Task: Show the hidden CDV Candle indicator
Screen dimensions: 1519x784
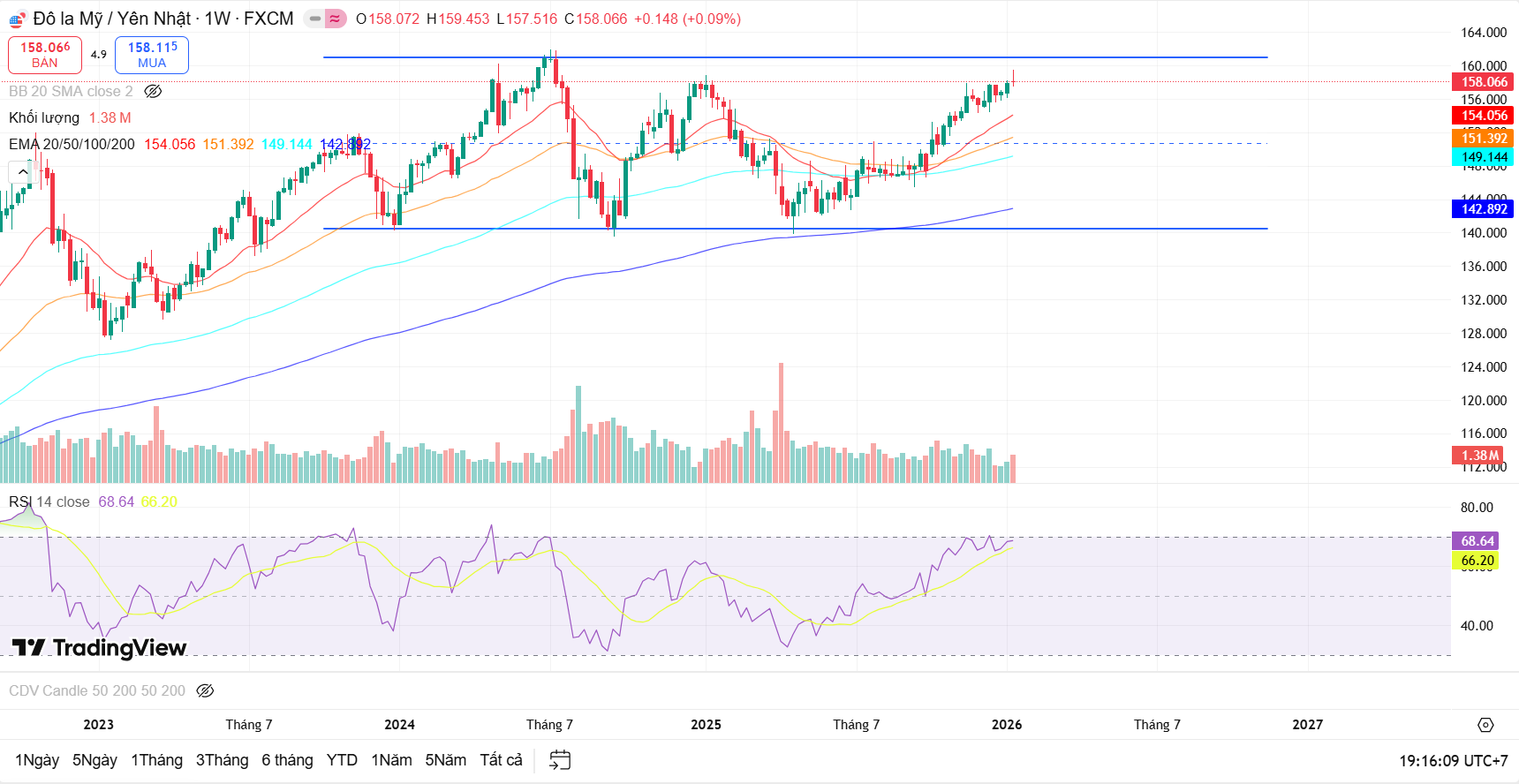Action: point(205,690)
